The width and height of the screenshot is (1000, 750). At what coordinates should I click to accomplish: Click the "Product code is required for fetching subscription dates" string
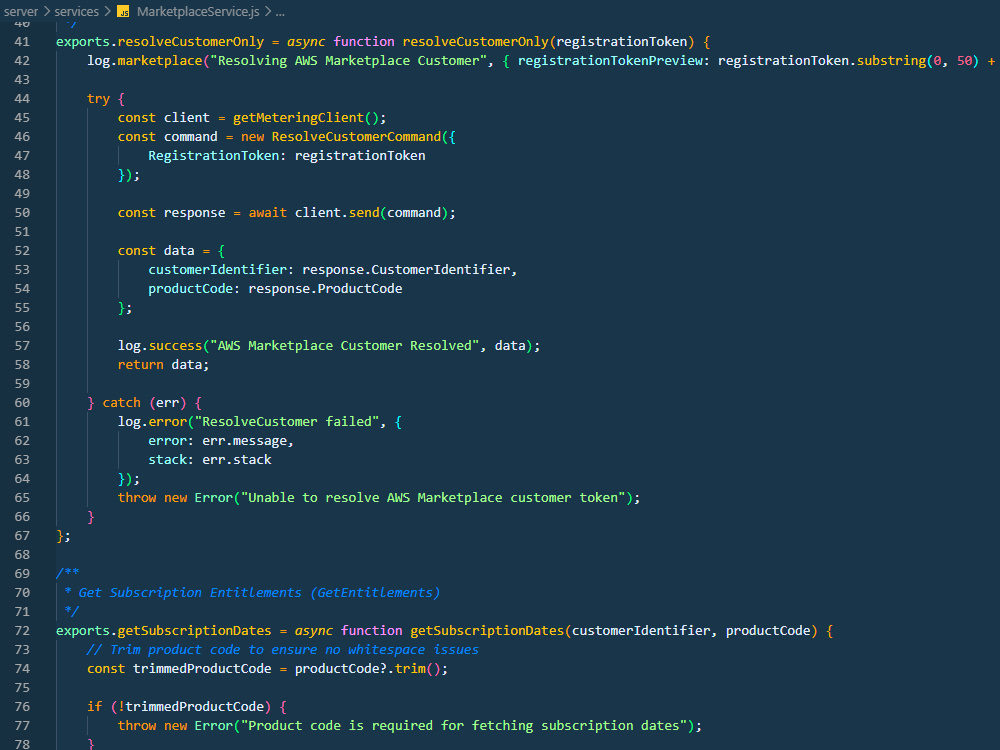(464, 726)
